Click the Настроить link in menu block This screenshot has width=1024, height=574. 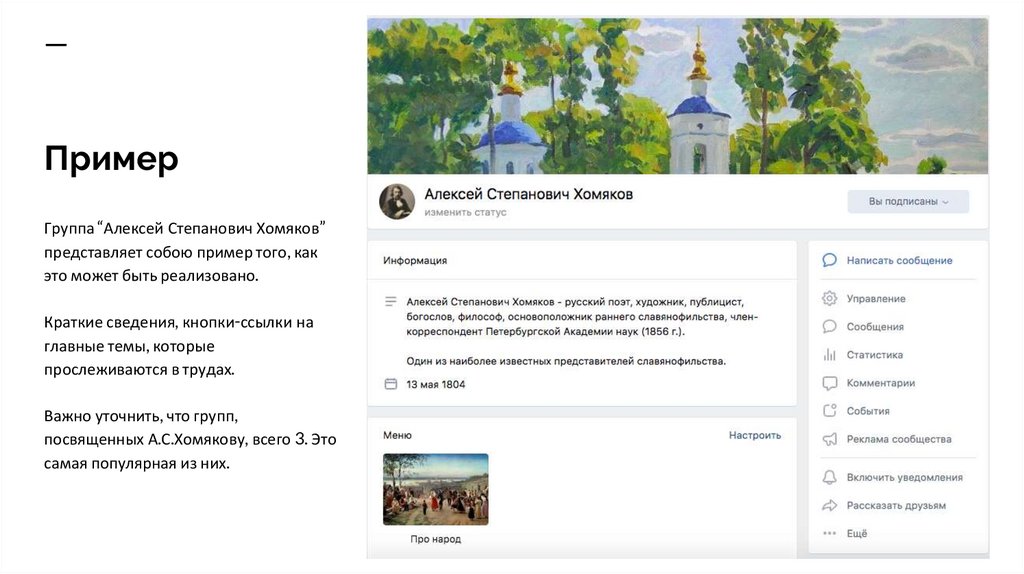click(x=755, y=436)
